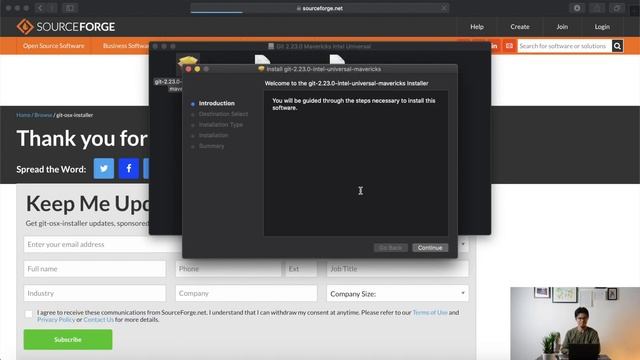Focus the Job Title field
This screenshot has width=640, height=360.
(397, 269)
